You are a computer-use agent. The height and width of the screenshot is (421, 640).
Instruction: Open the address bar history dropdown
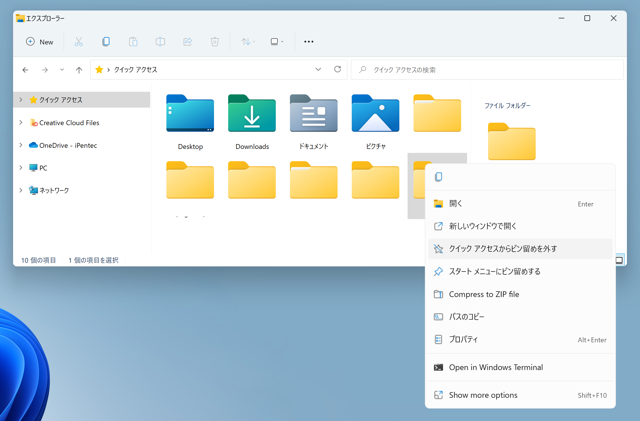(318, 70)
